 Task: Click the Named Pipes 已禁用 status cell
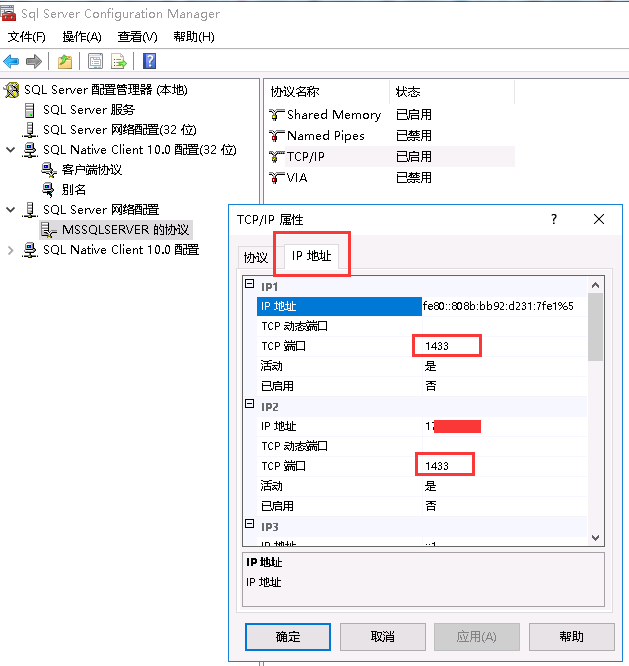point(414,135)
